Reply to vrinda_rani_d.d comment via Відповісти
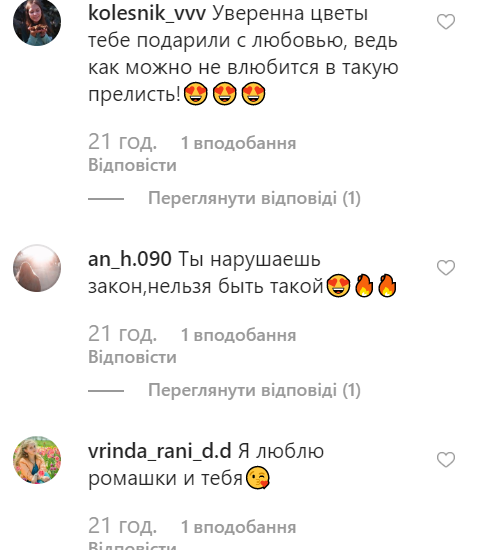The image size is (482, 553). 132,547
